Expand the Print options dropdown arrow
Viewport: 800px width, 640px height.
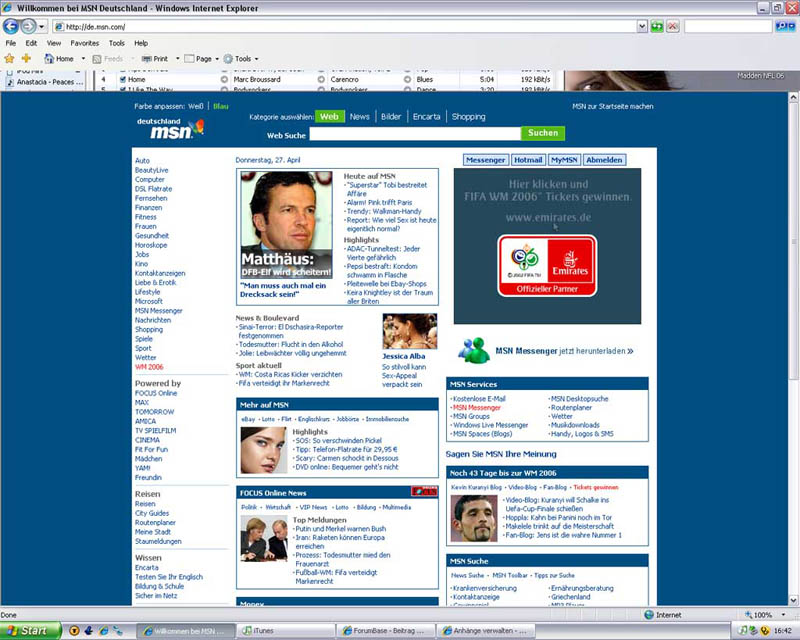click(178, 59)
